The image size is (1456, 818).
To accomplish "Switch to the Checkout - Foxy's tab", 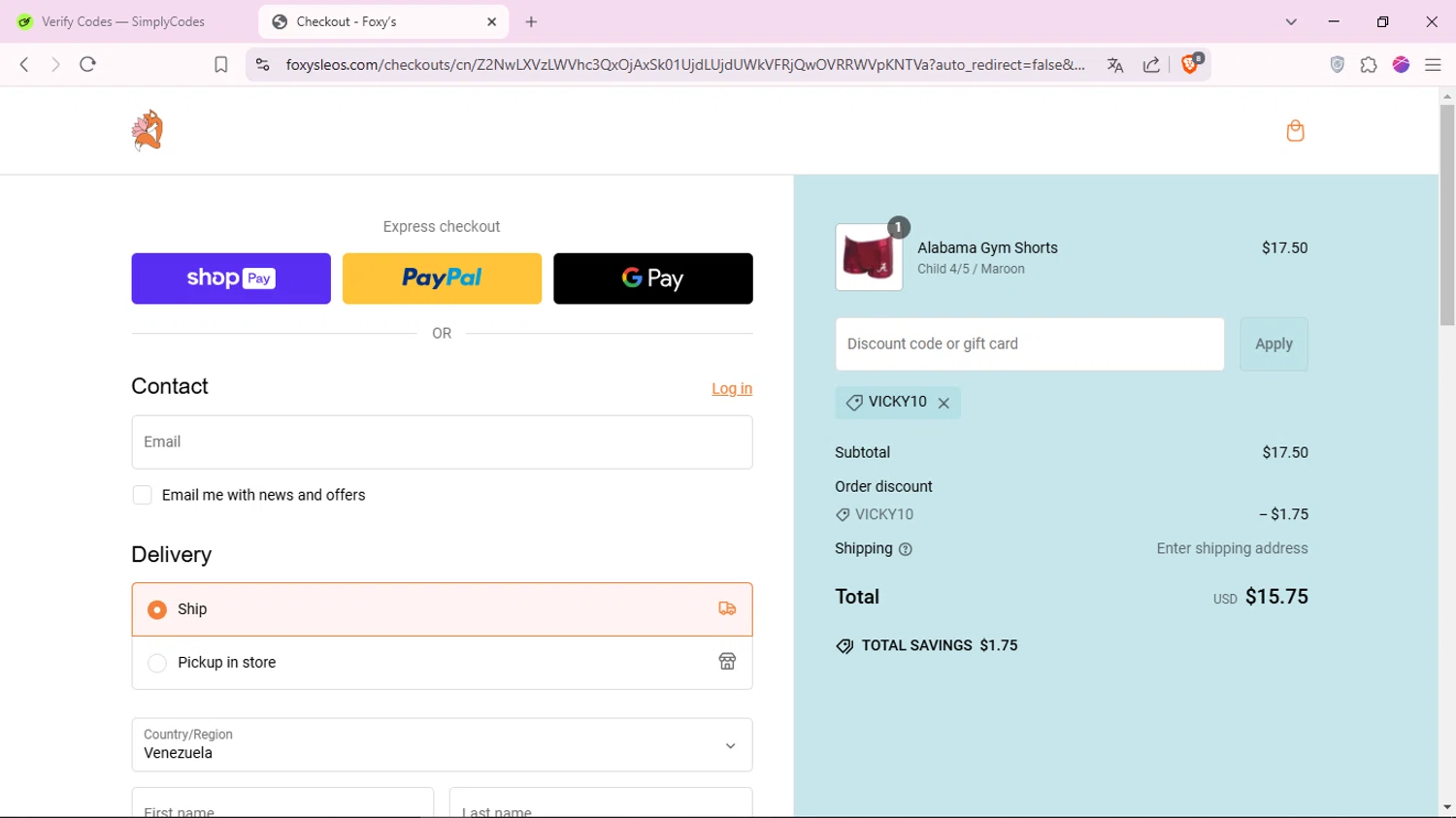I will (x=383, y=21).
